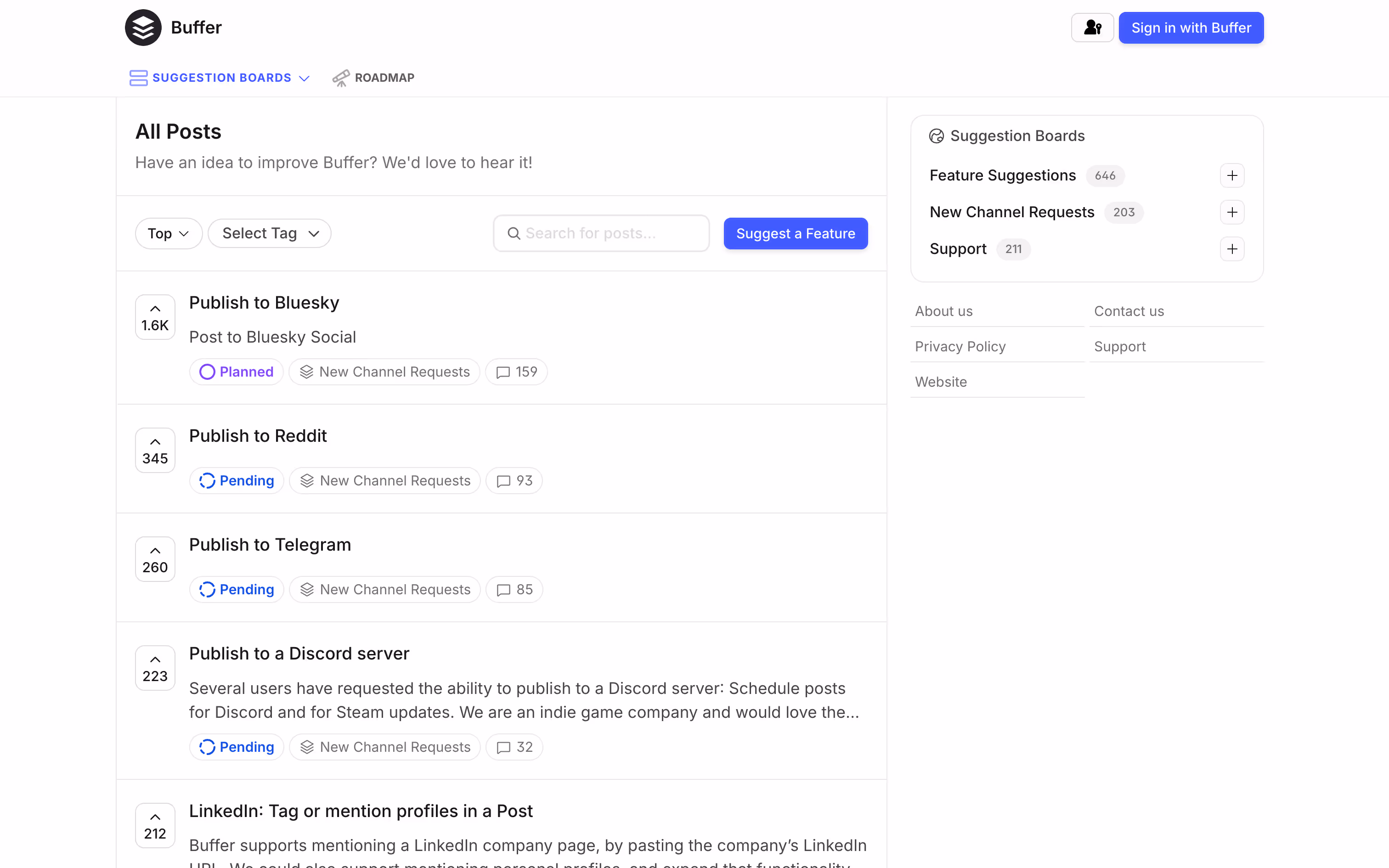Click the user account icon button
The image size is (1389, 868).
(1092, 28)
